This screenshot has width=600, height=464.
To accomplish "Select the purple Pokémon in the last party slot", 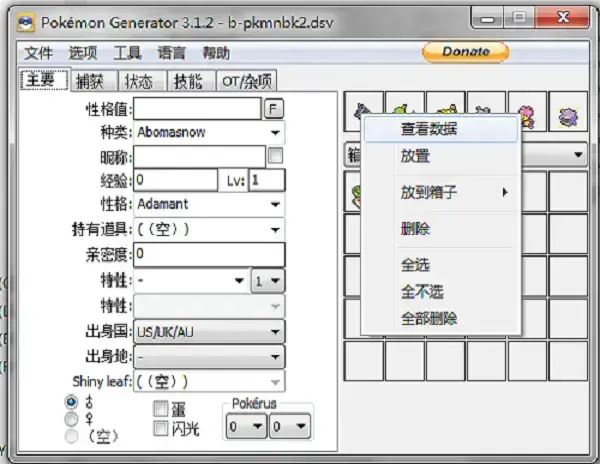I will coord(568,116).
